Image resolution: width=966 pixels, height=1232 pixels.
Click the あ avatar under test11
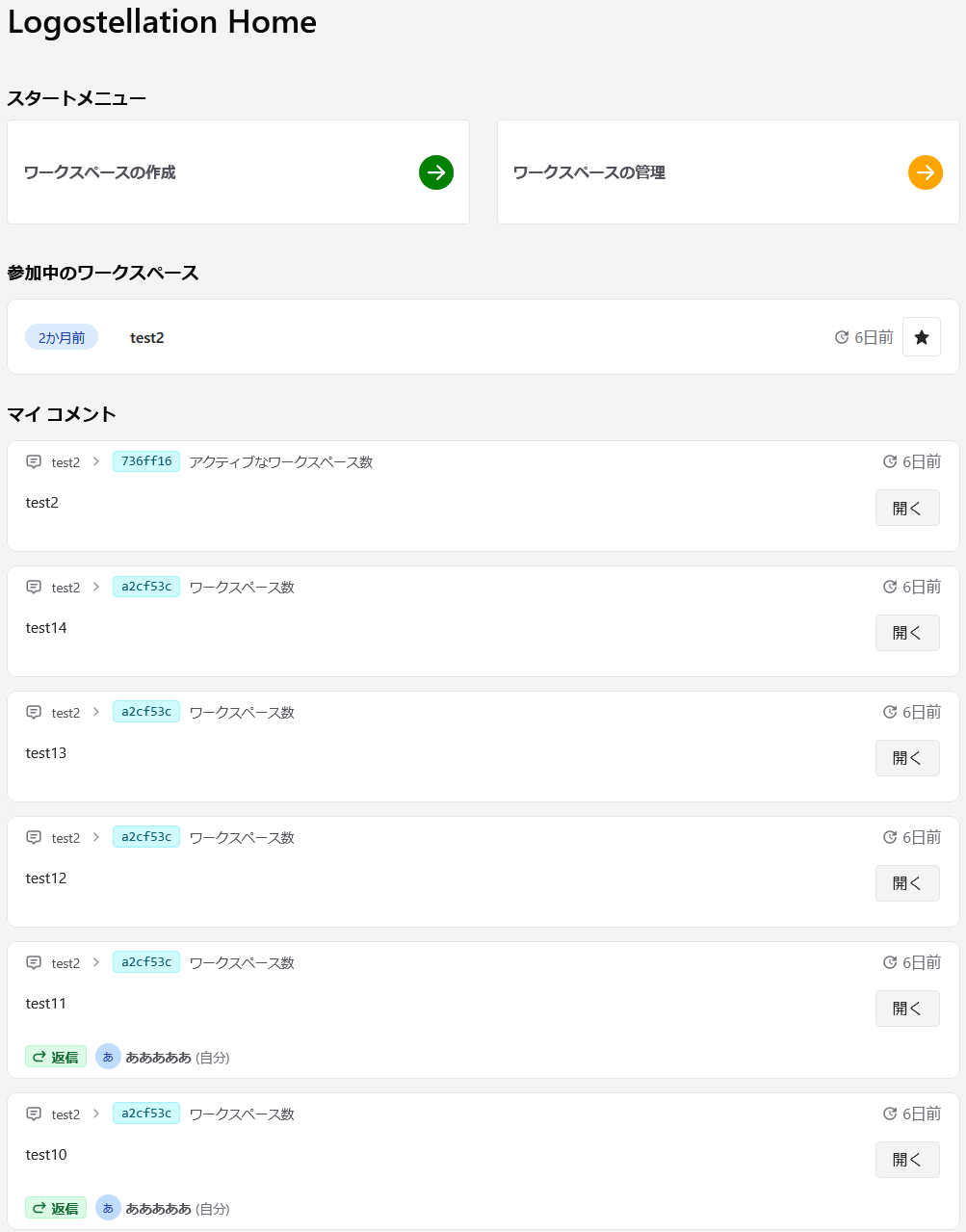pos(108,1057)
